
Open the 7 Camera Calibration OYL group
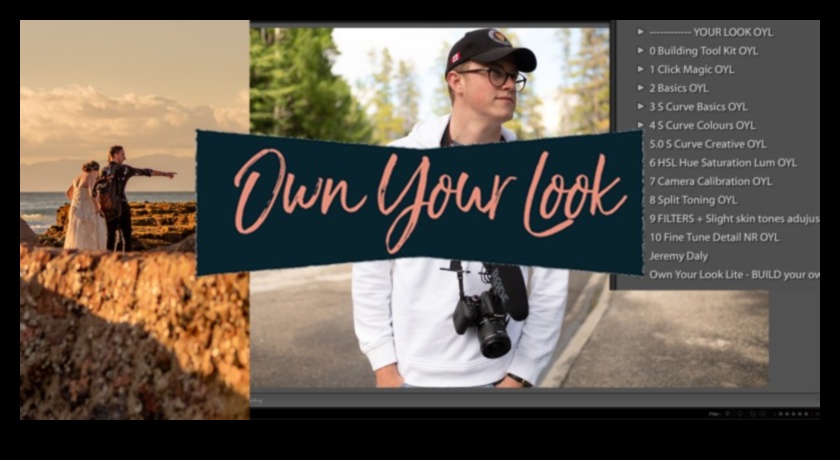[710, 181]
